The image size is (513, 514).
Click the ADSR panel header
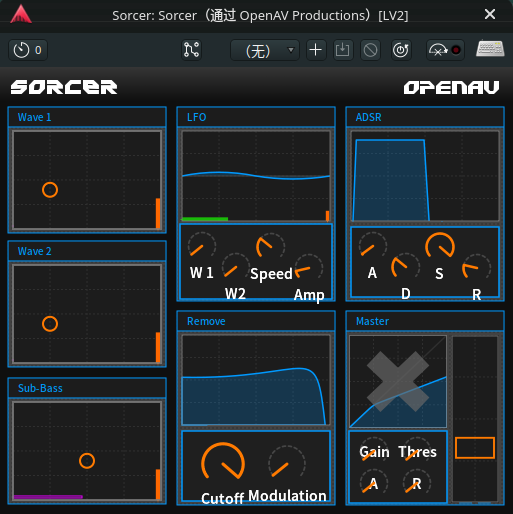coord(425,117)
